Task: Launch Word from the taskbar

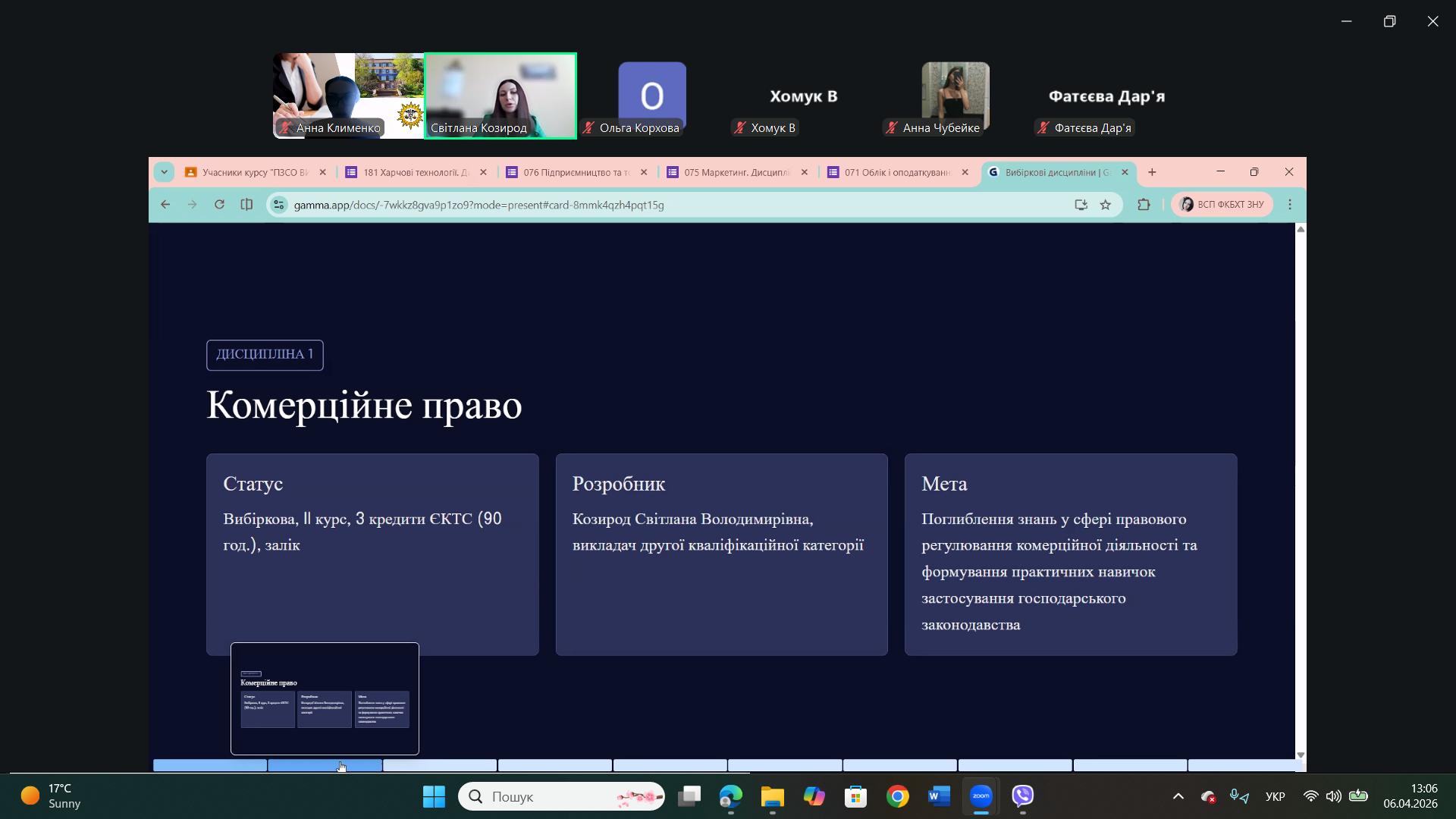Action: pyautogui.click(x=939, y=796)
